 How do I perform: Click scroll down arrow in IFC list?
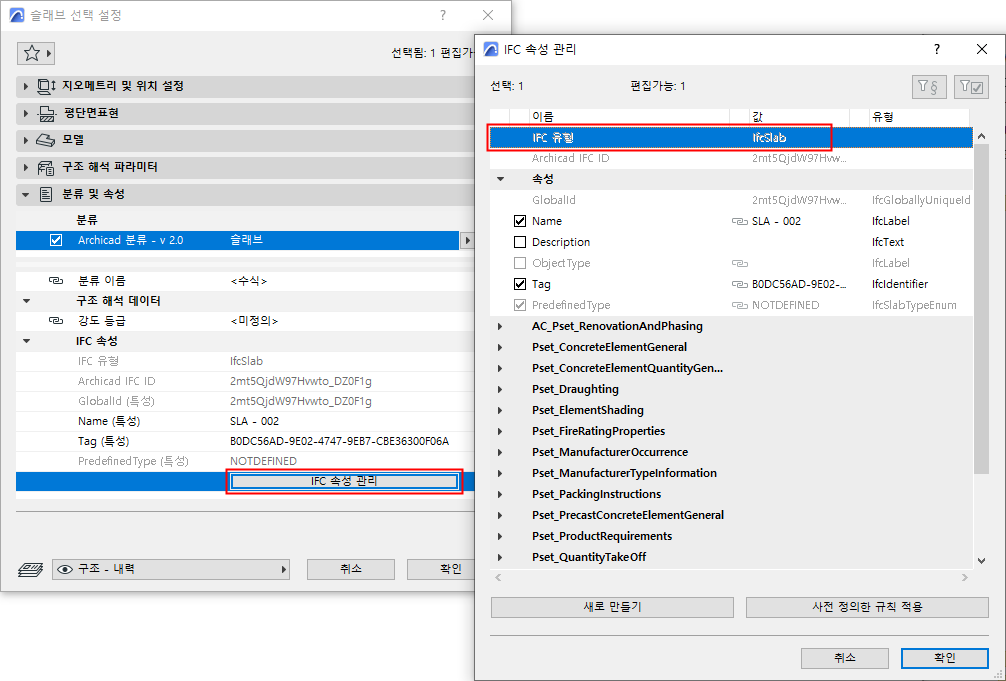tap(981, 560)
